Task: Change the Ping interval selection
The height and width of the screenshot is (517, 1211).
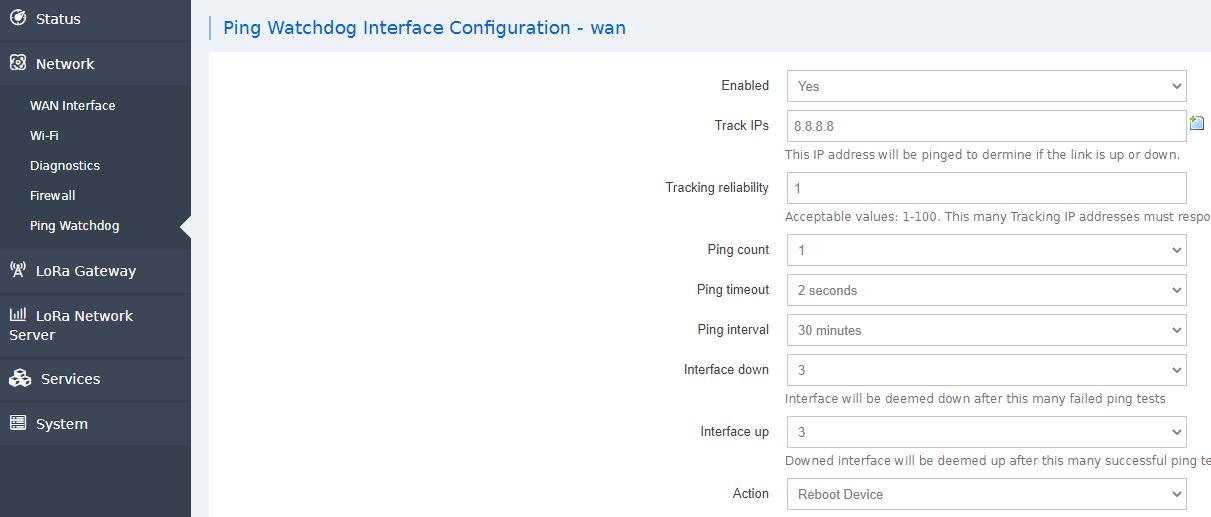Action: pyautogui.click(x=986, y=330)
